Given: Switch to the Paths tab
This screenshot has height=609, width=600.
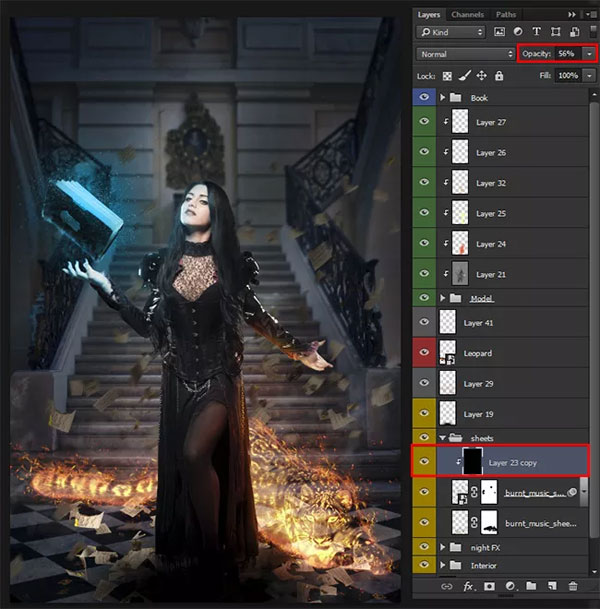Looking at the screenshot, I should [505, 15].
